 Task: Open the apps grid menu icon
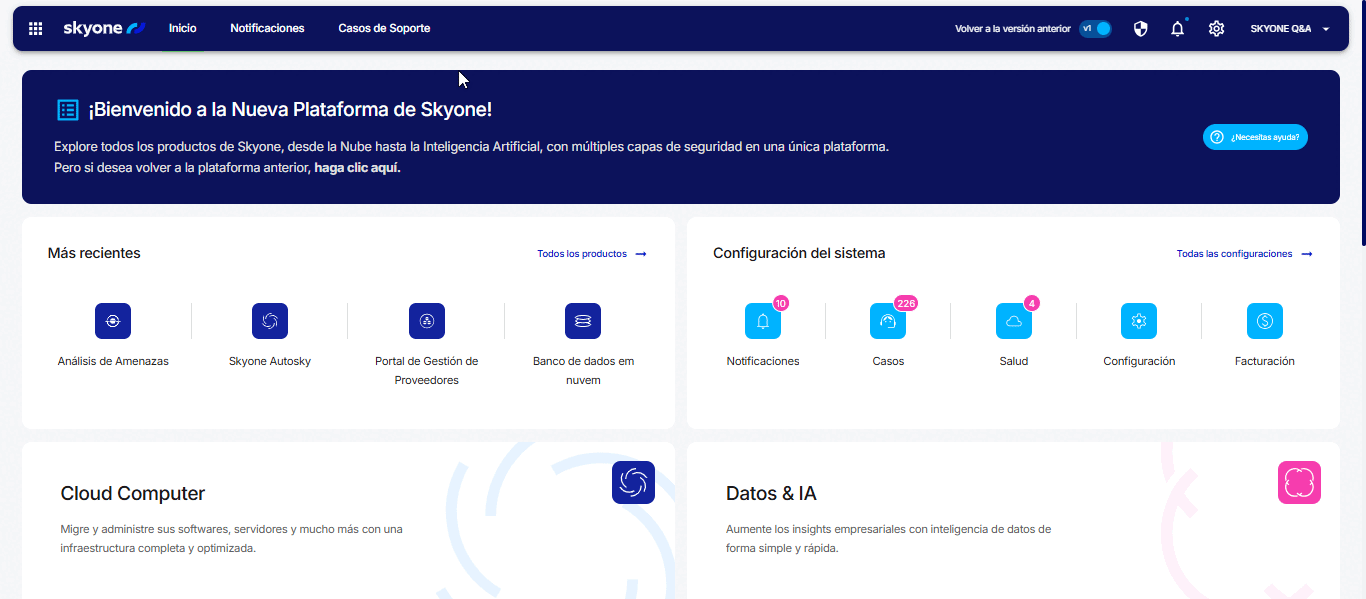[36, 29]
